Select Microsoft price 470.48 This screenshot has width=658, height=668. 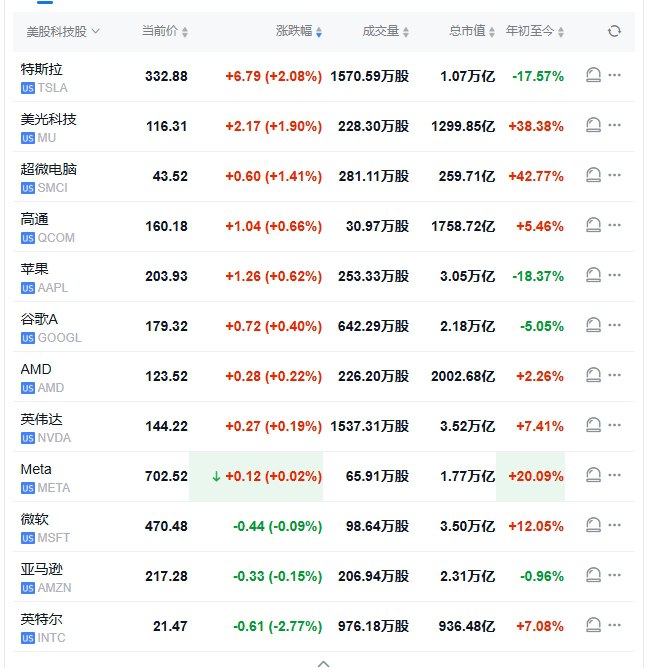click(x=166, y=526)
